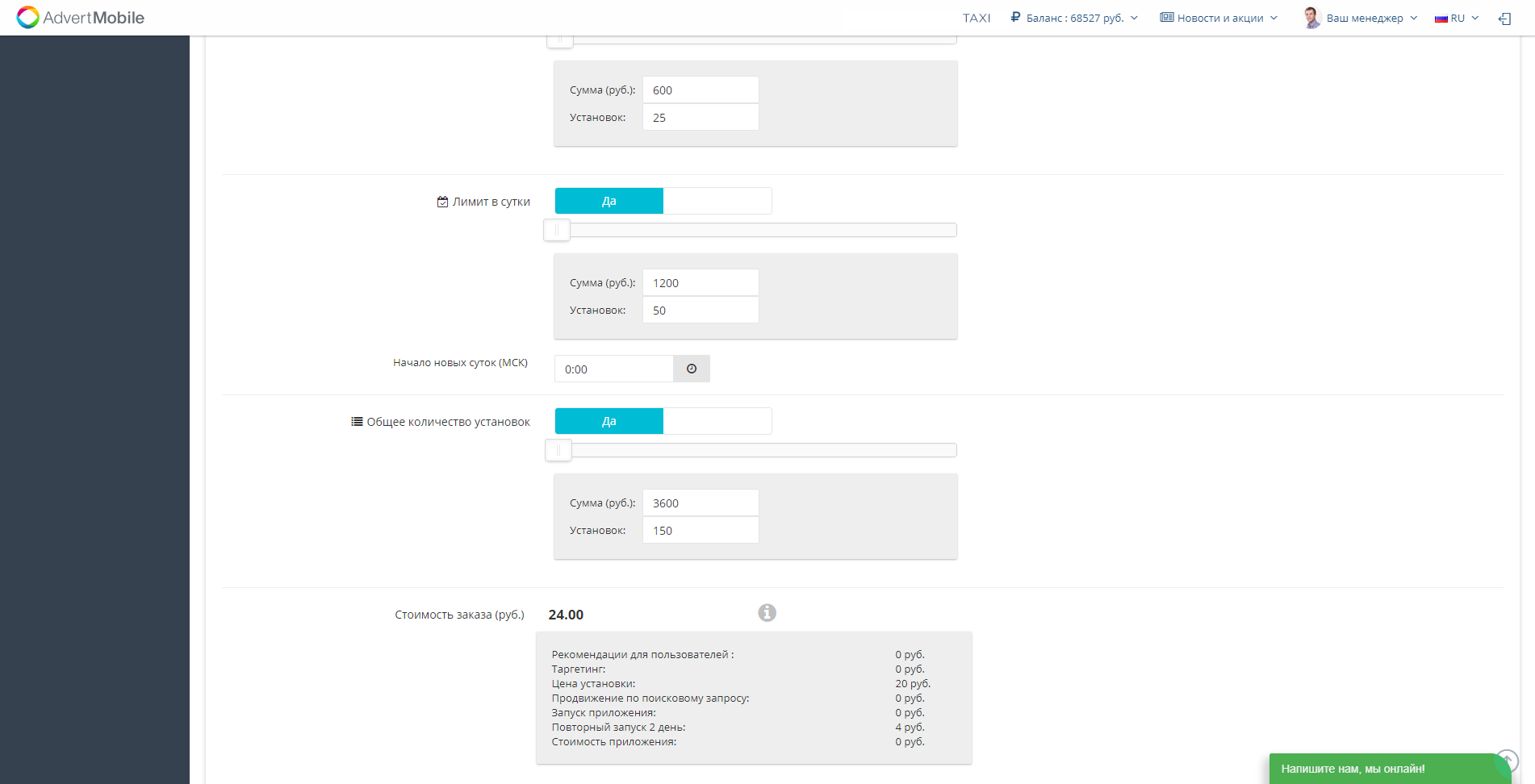The image size is (1535, 784).
Task: Click the ruble balance icon
Action: 1015,17
